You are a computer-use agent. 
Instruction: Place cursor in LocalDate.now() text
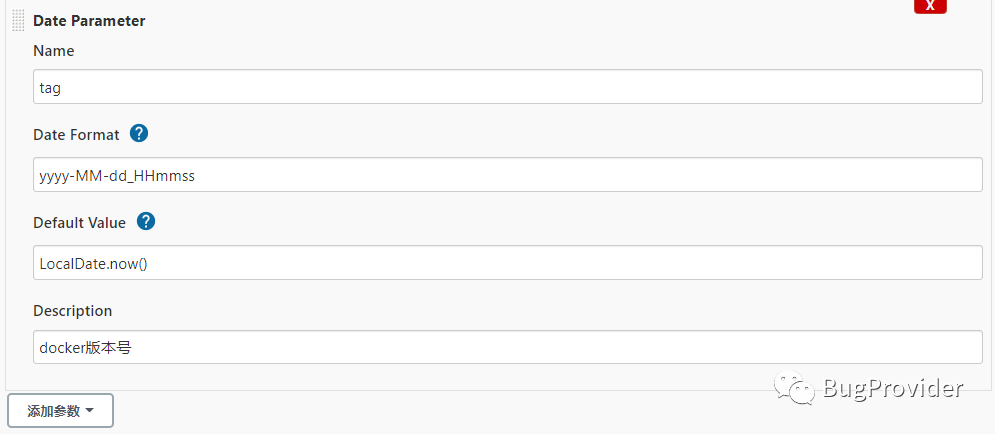click(x=93, y=263)
